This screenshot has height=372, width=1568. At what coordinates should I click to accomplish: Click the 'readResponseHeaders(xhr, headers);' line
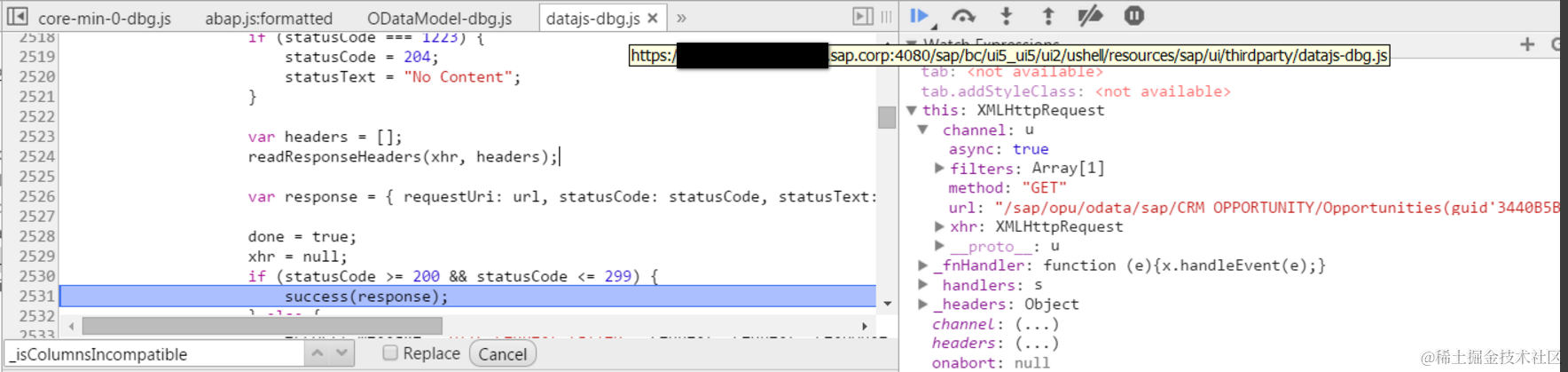point(403,157)
